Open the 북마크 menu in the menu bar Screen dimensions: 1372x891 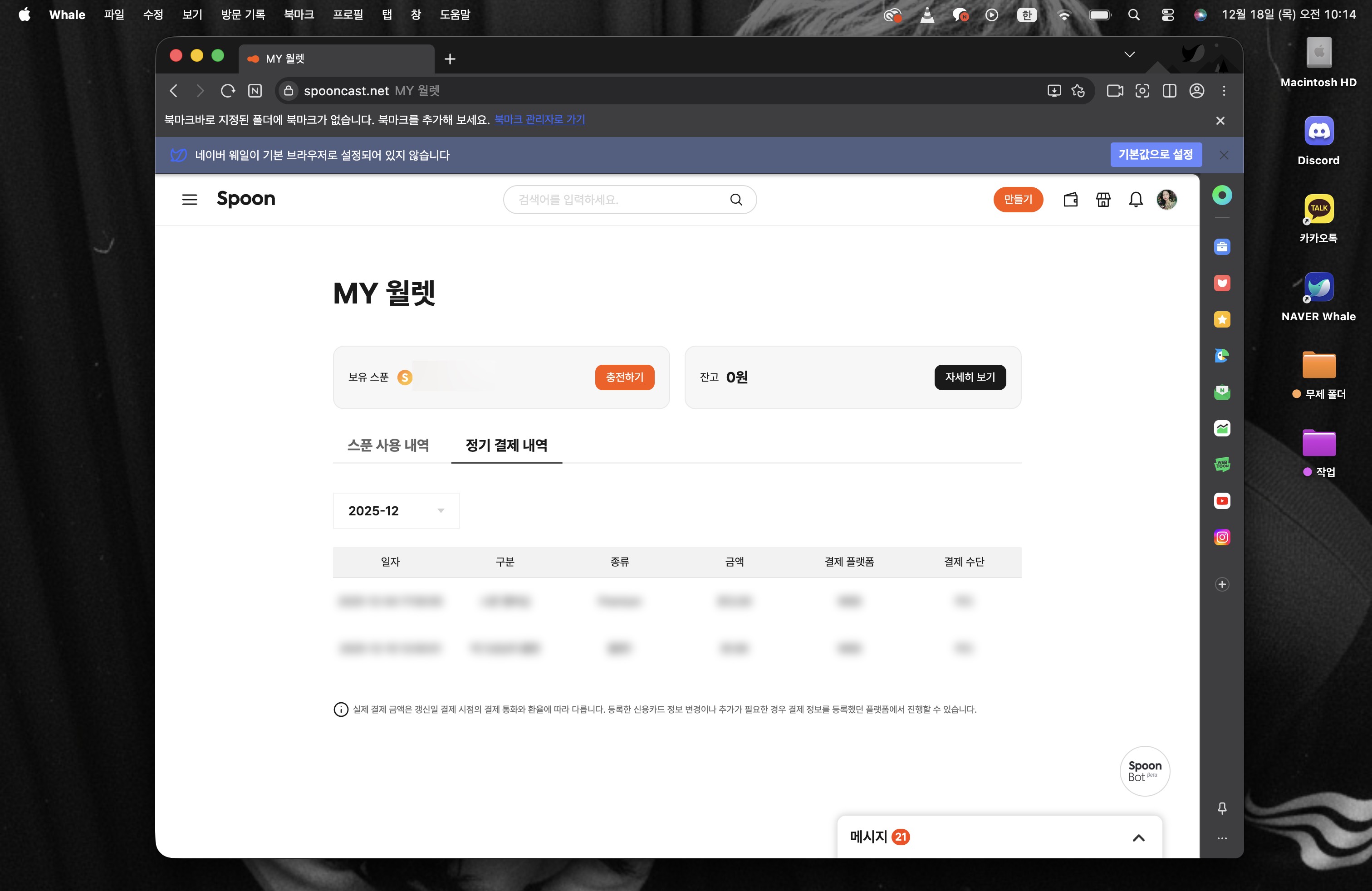point(299,15)
